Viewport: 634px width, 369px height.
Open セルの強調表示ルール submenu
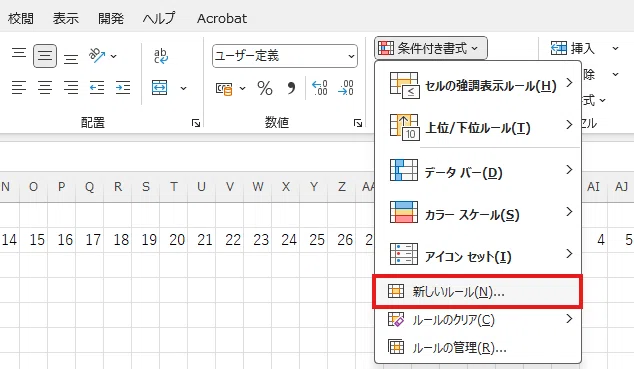[x=478, y=85]
